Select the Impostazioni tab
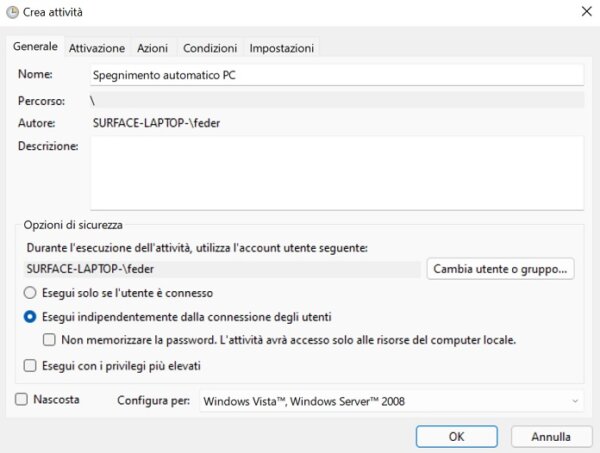Image resolution: width=600 pixels, height=453 pixels. point(282,48)
